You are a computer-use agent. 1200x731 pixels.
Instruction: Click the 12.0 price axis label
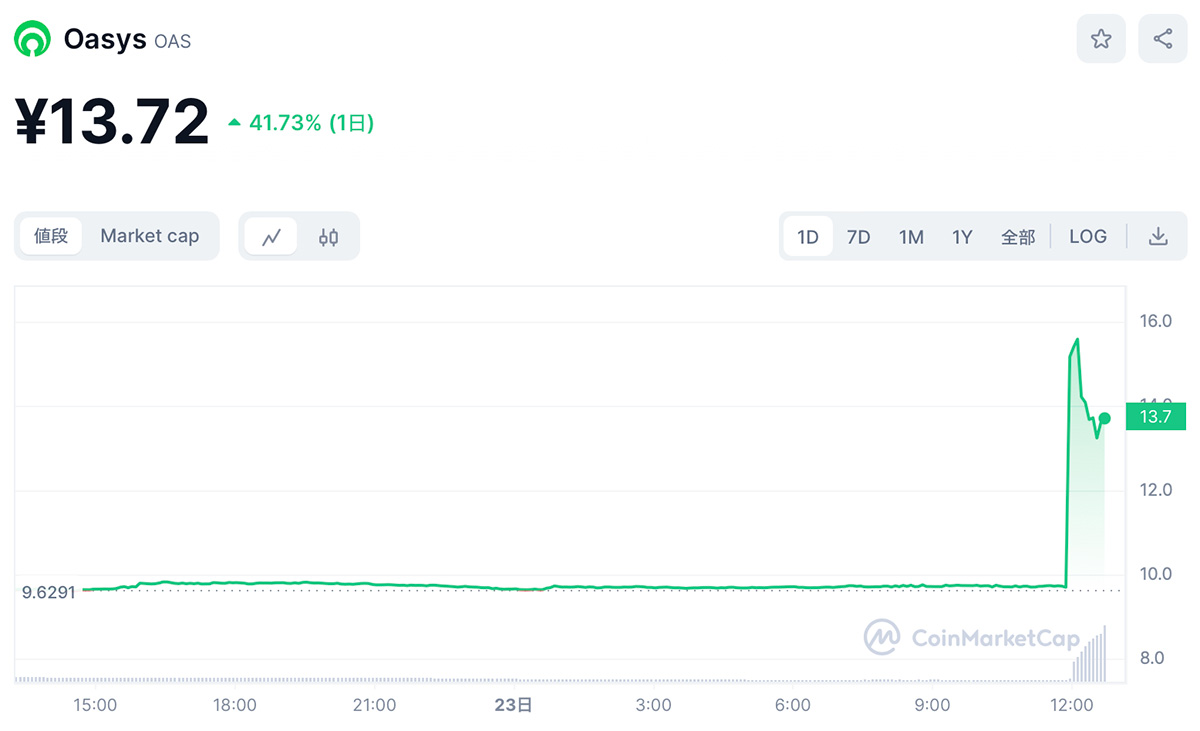click(1155, 490)
